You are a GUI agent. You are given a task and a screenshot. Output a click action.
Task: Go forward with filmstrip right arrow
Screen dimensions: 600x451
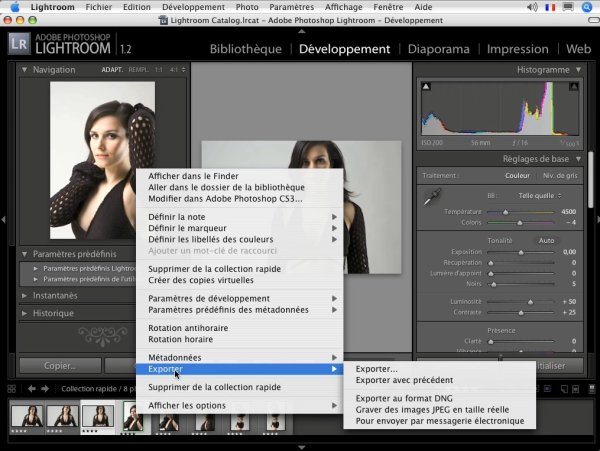point(45,389)
